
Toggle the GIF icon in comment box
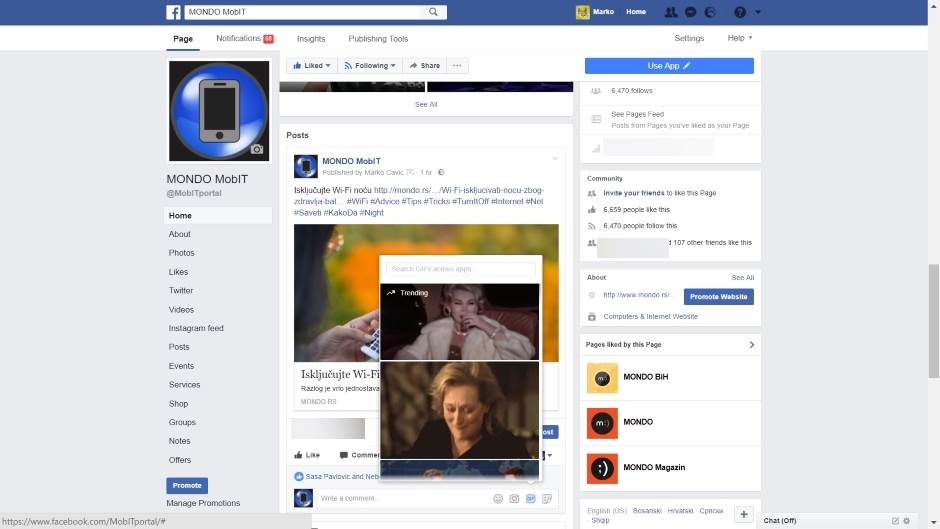pyautogui.click(x=531, y=498)
